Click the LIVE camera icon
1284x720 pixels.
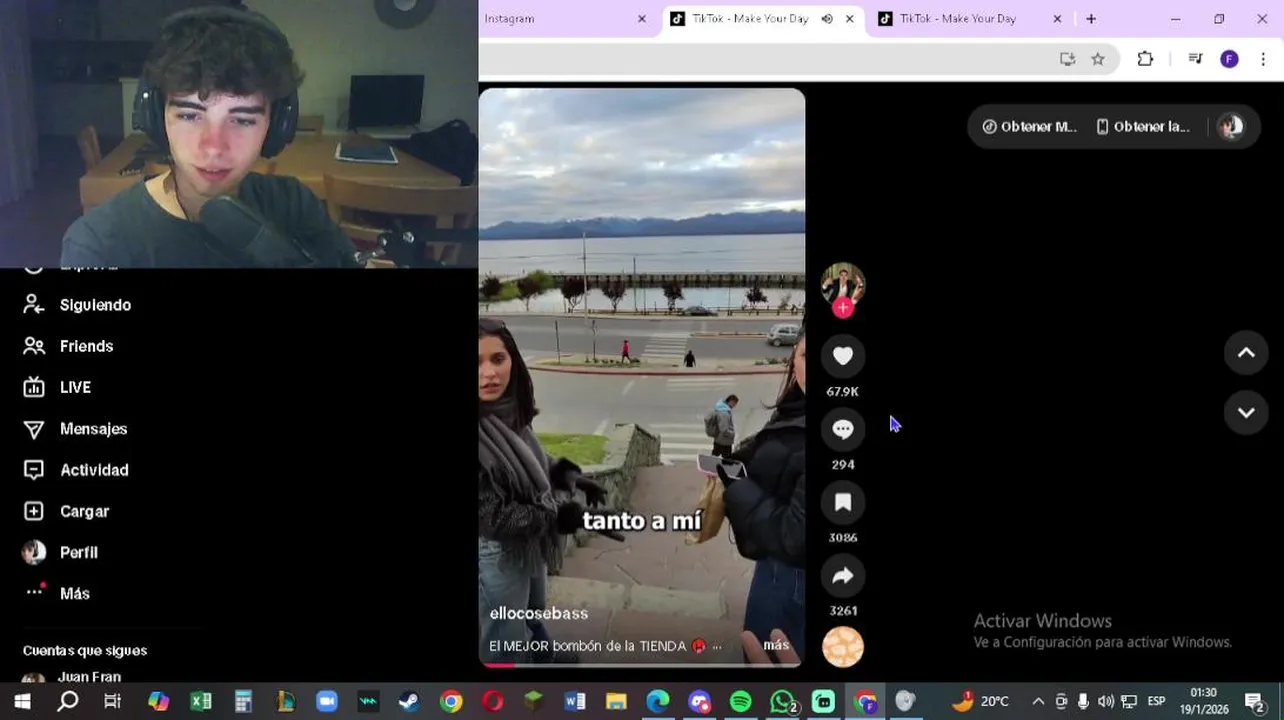pyautogui.click(x=34, y=387)
